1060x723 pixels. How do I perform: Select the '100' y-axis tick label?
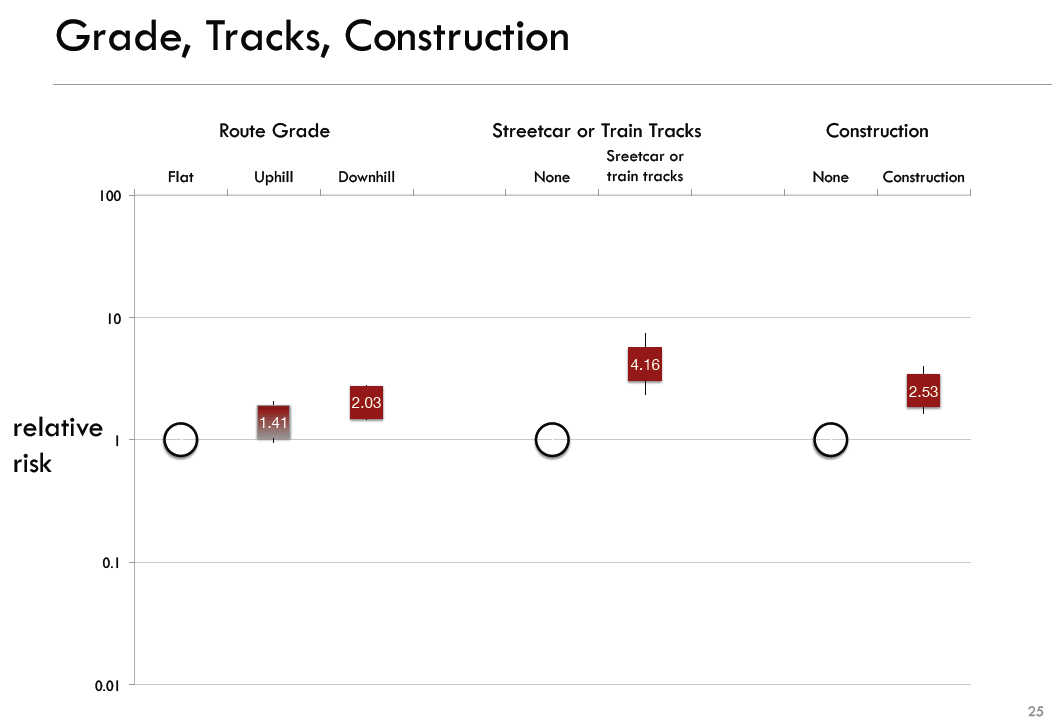point(110,196)
